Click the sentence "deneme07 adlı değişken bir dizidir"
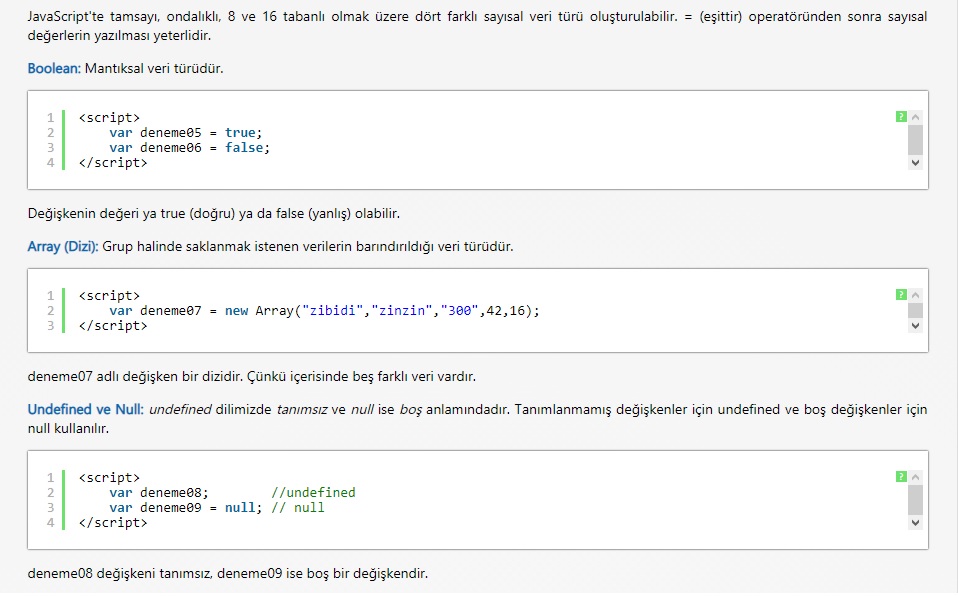The width and height of the screenshot is (958, 596). coord(135,376)
